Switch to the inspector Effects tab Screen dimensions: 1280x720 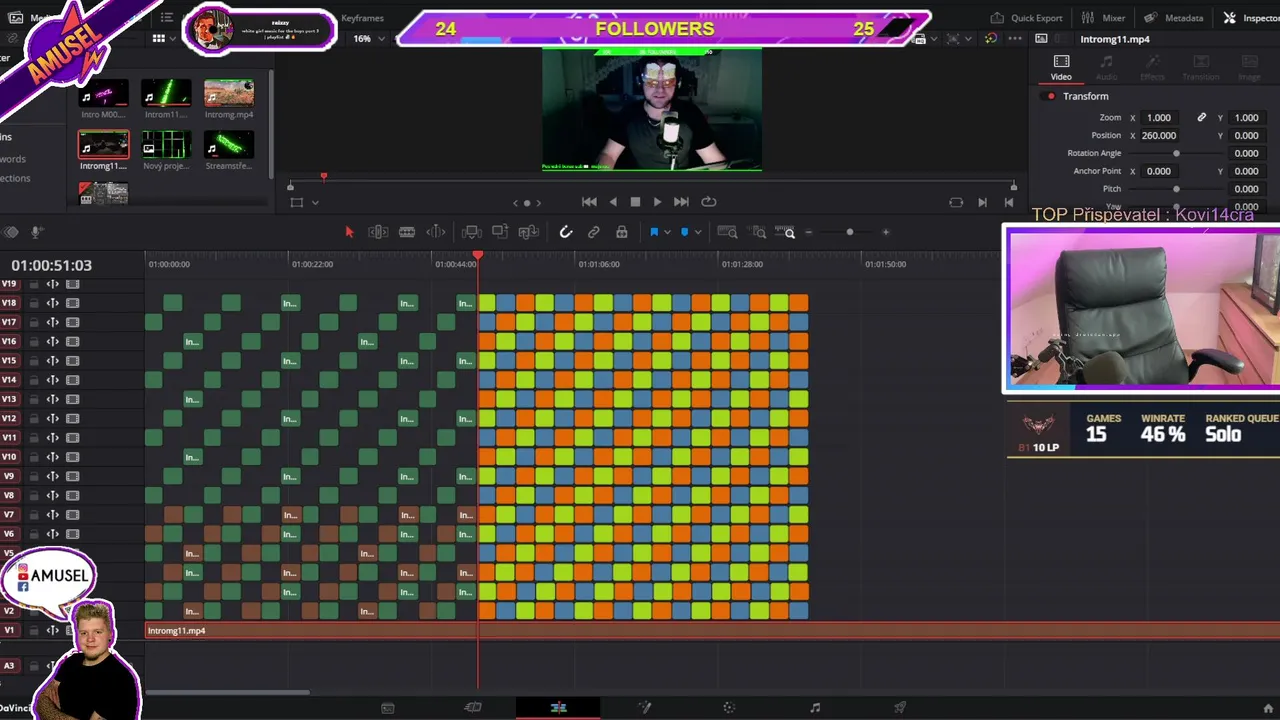1152,68
